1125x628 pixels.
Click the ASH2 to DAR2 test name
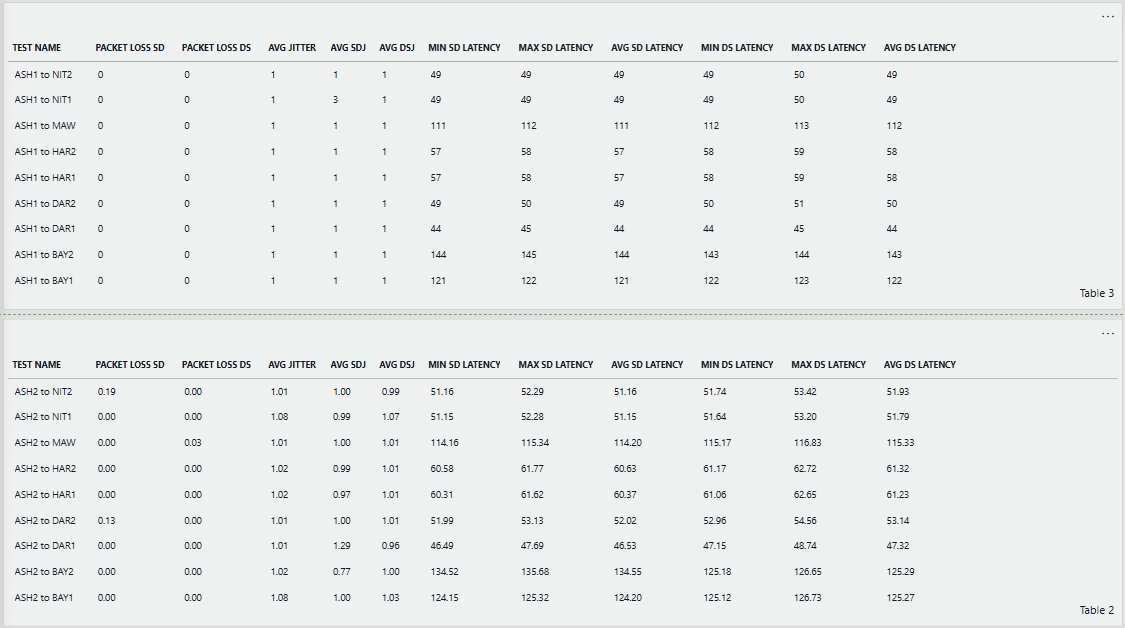click(x=44, y=520)
